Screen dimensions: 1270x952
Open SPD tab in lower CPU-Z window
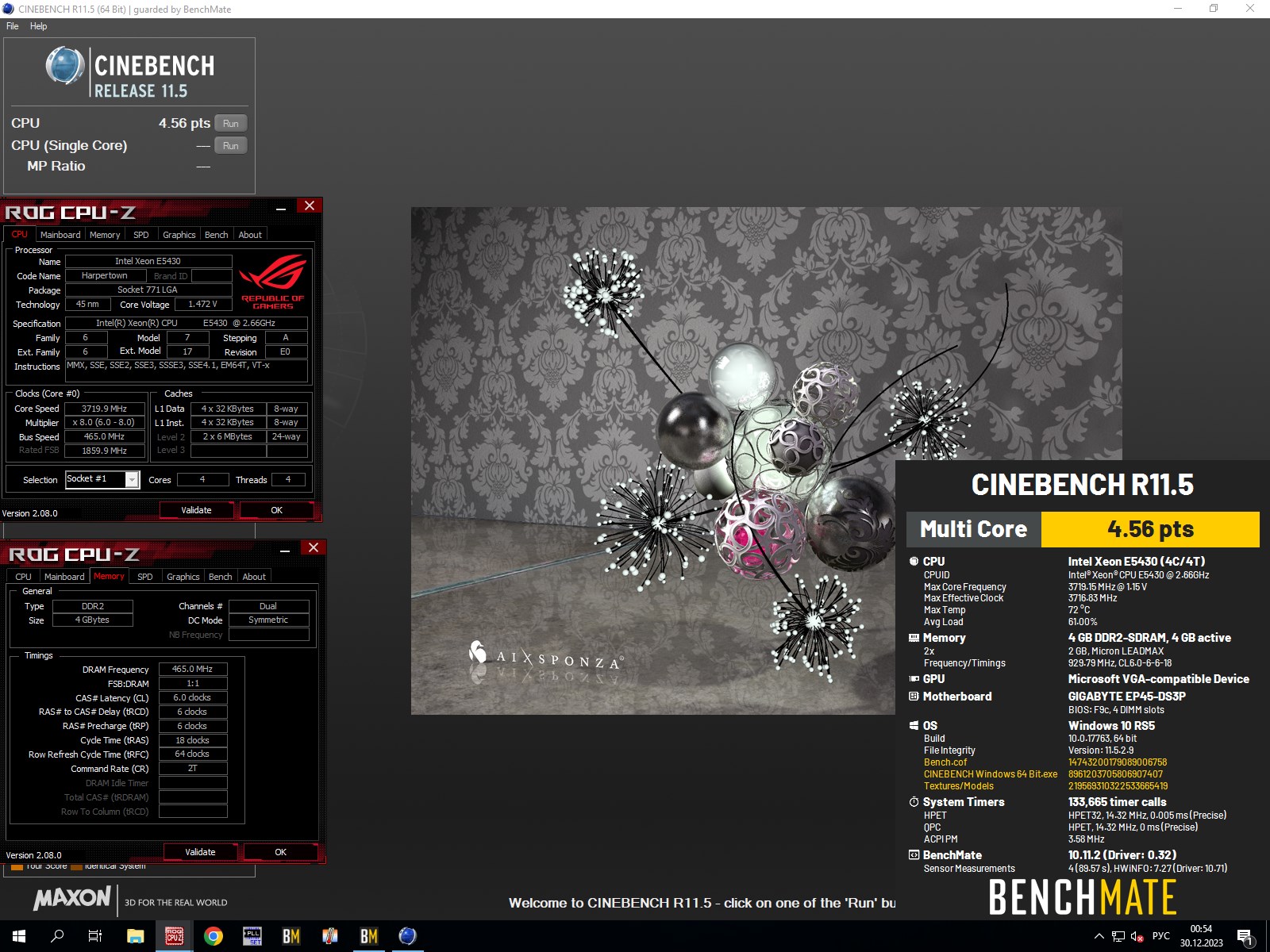pos(145,577)
